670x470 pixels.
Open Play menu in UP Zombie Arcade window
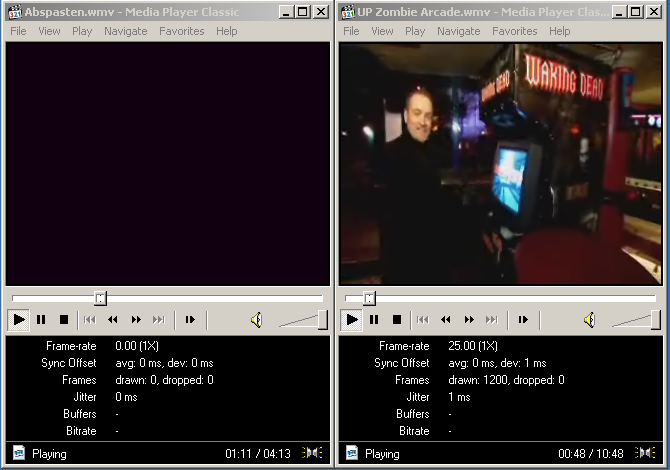(x=415, y=31)
